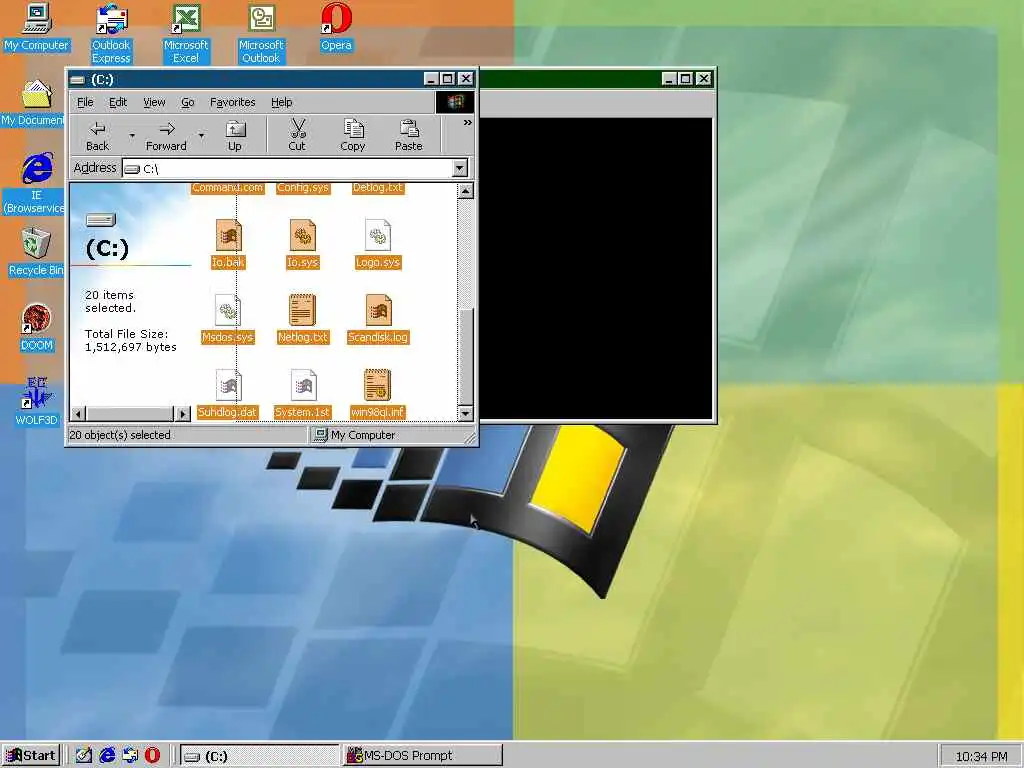Select the WOLF3D desktop shortcut

click(37, 402)
